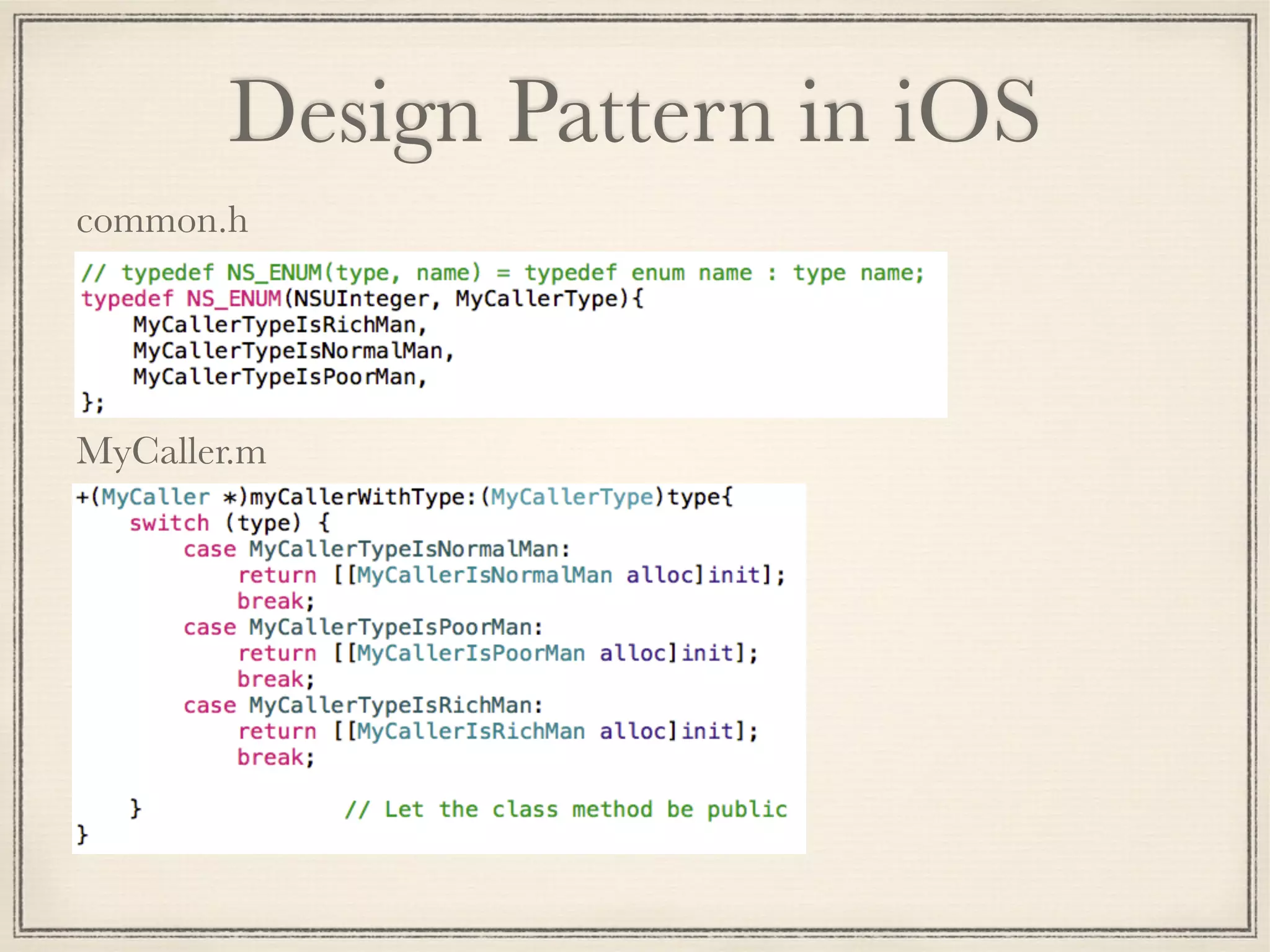The width and height of the screenshot is (1270, 952).
Task: Click the switch block's closing brace
Action: [x=136, y=809]
